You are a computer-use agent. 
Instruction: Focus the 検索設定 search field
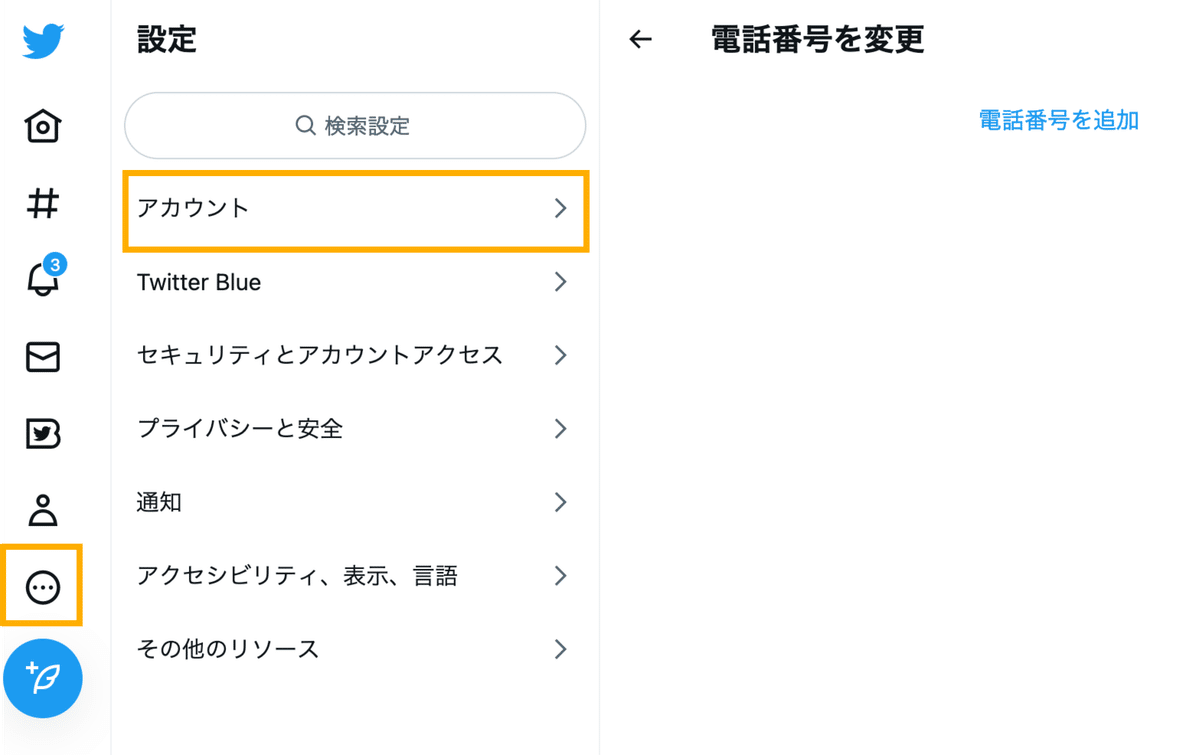pos(355,126)
